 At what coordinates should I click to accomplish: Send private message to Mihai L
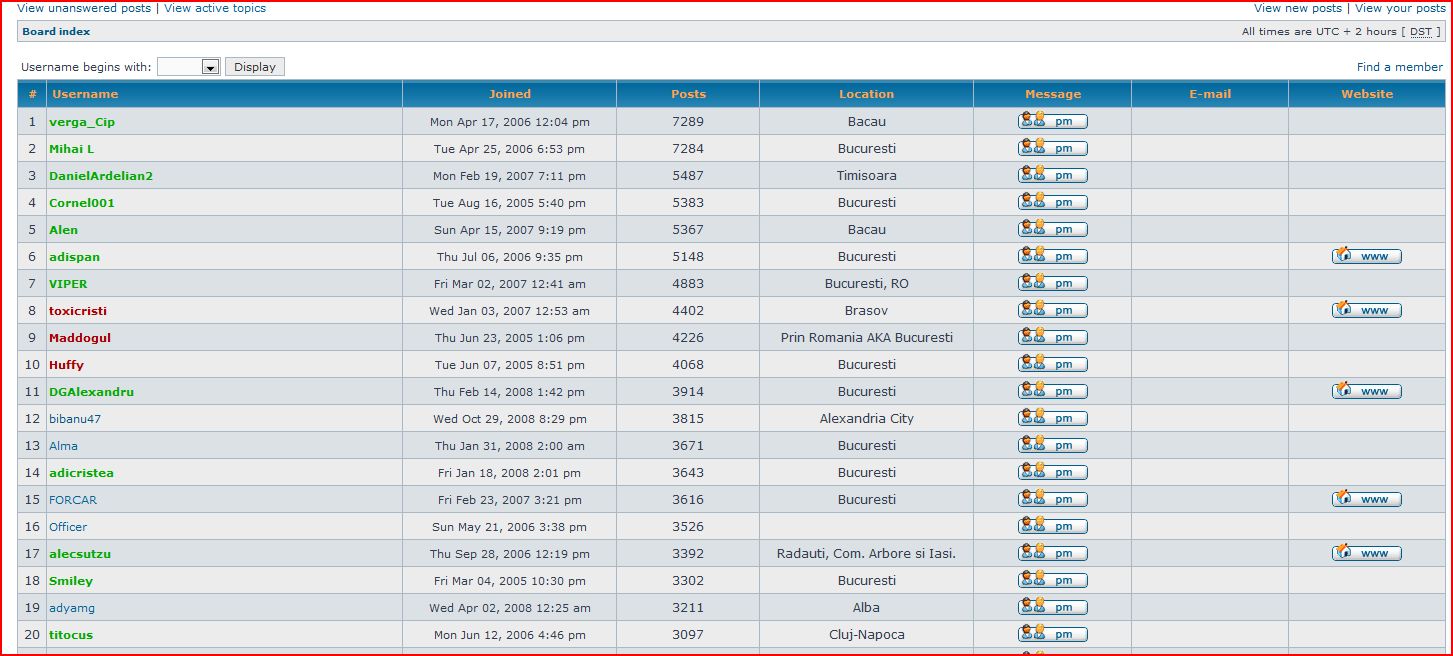click(x=1052, y=148)
